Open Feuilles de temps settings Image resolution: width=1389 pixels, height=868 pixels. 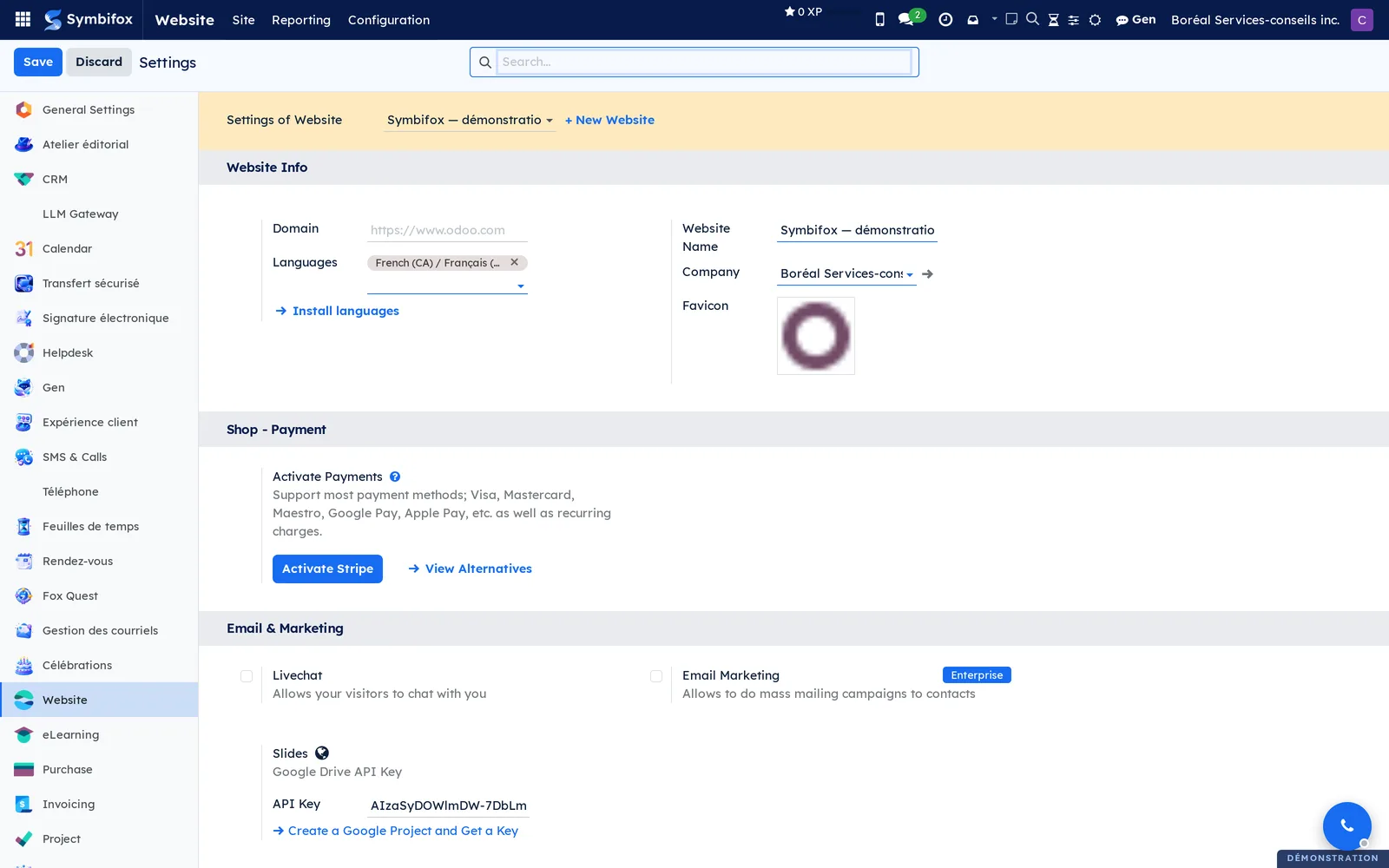pos(99,526)
